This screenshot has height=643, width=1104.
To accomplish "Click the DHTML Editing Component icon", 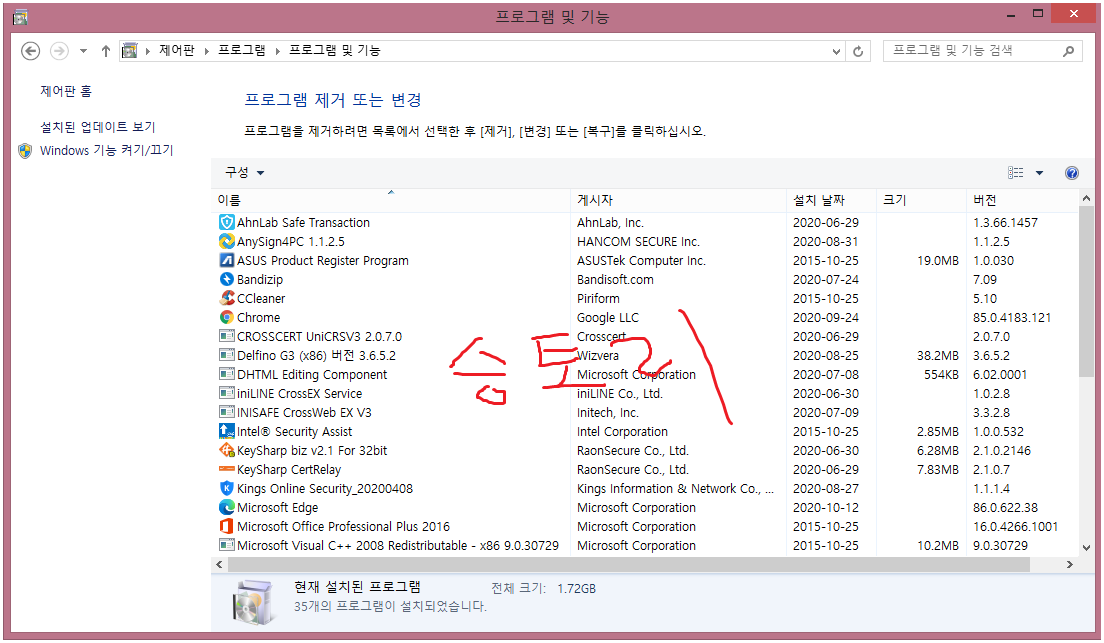I will (227, 375).
